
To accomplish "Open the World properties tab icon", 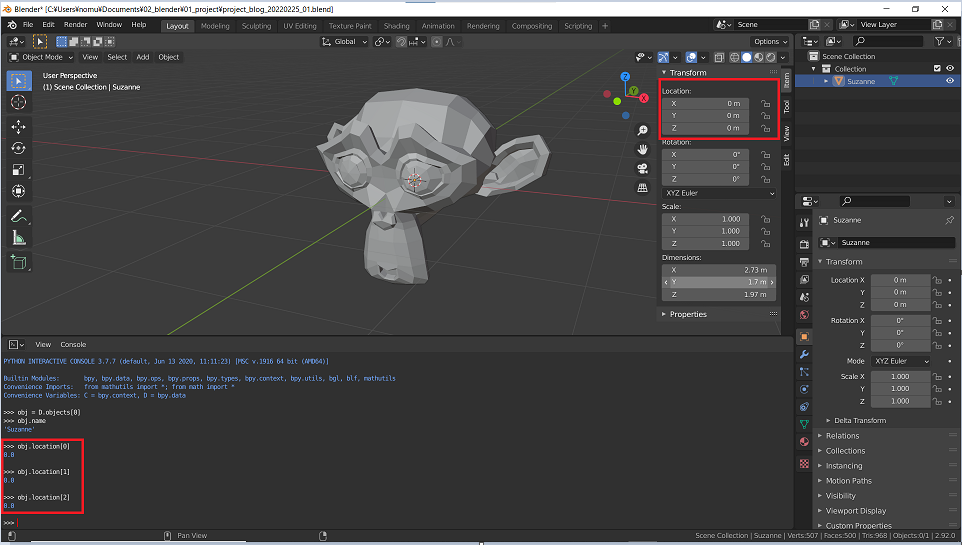I will (x=804, y=315).
